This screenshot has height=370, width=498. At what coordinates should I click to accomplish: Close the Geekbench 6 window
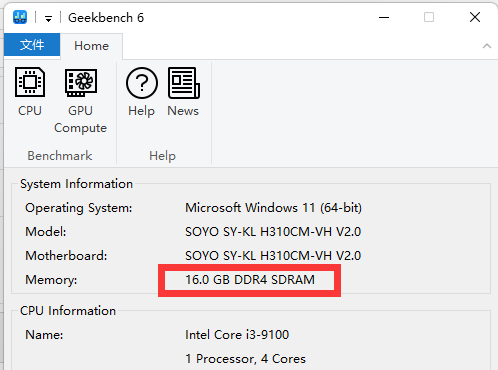click(x=475, y=17)
